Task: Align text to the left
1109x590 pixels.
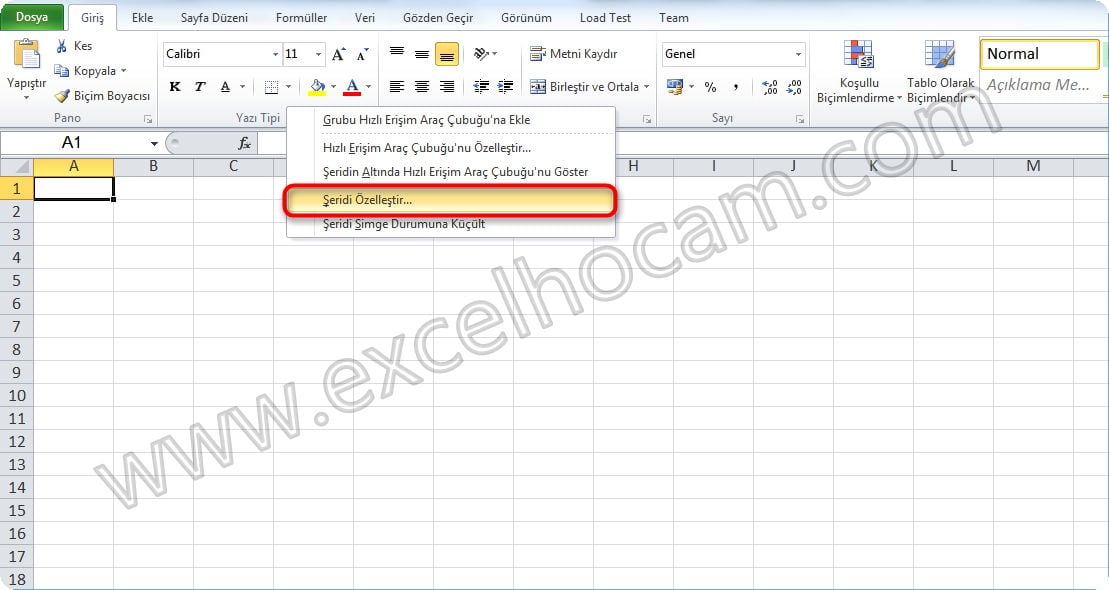Action: click(397, 87)
